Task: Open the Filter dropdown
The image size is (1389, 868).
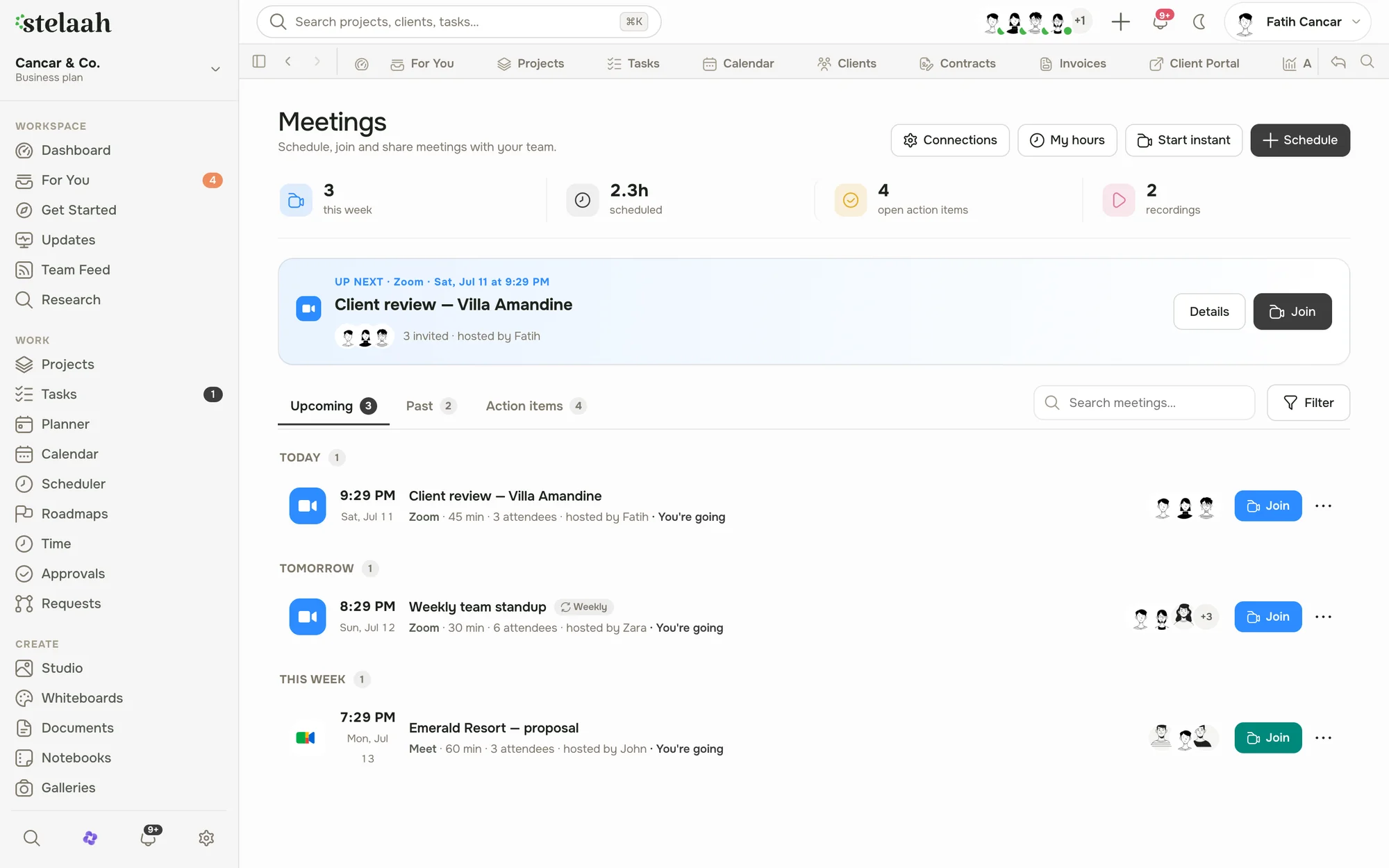Action: (1308, 403)
